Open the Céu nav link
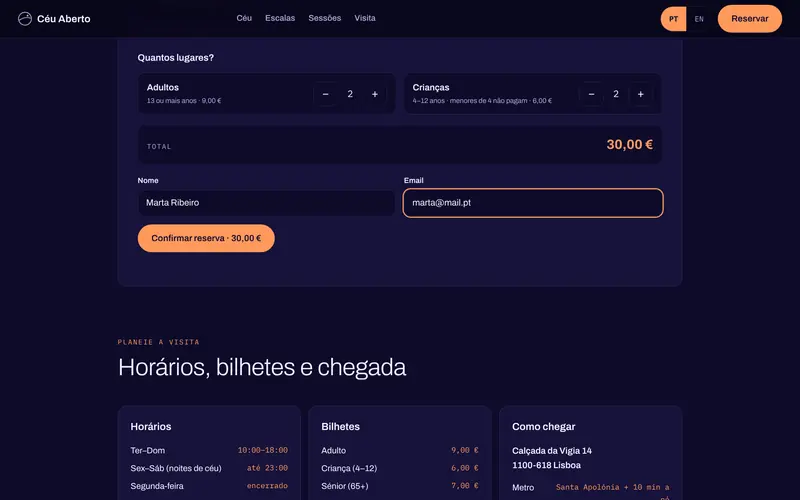Screen dimensions: 800x500 point(244,18)
